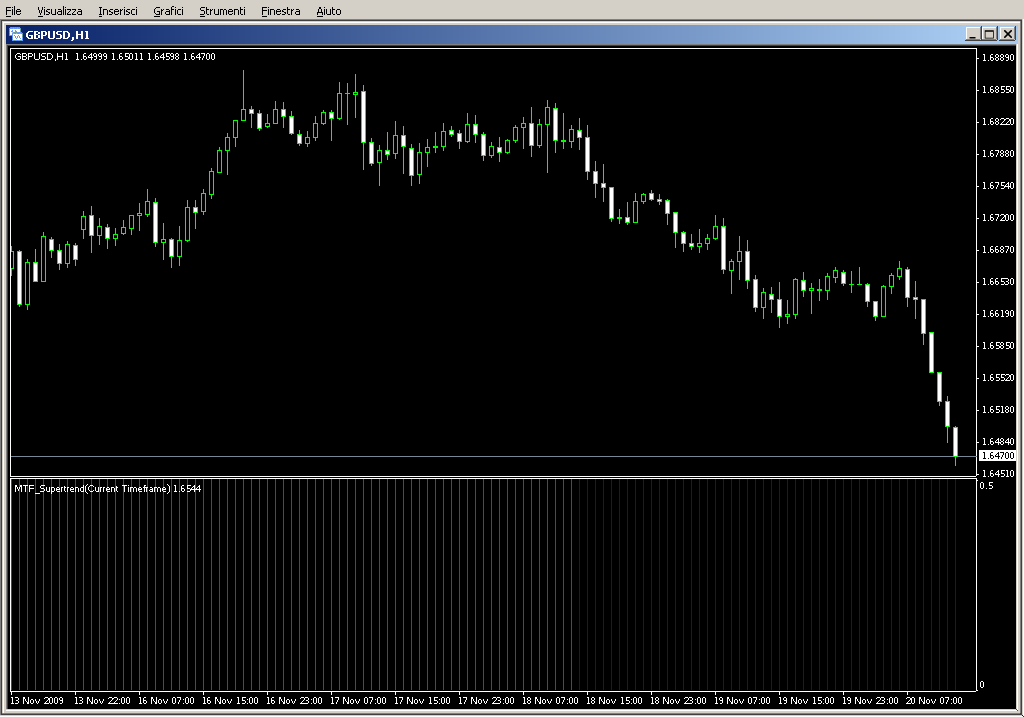
Task: Click price scale value 1.68890
Action: [998, 57]
